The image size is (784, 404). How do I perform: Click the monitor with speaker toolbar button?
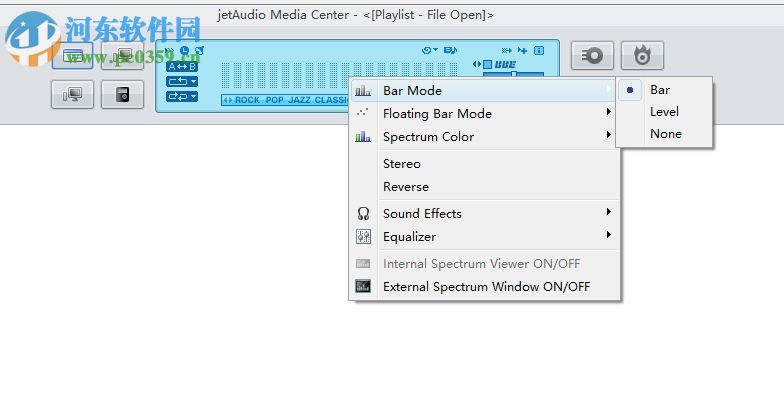pyautogui.click(x=72, y=94)
